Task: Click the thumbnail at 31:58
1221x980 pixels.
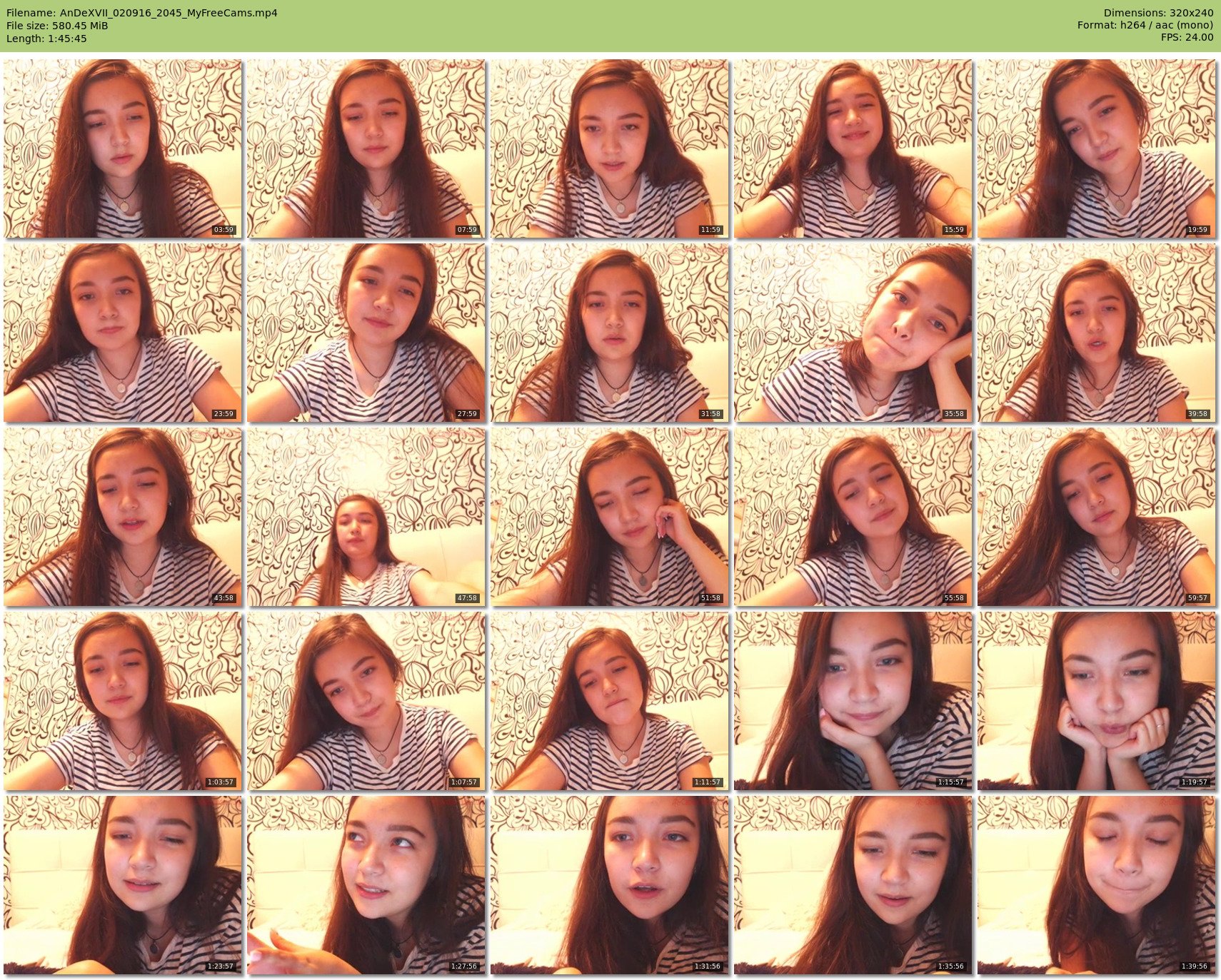Action: click(x=609, y=333)
